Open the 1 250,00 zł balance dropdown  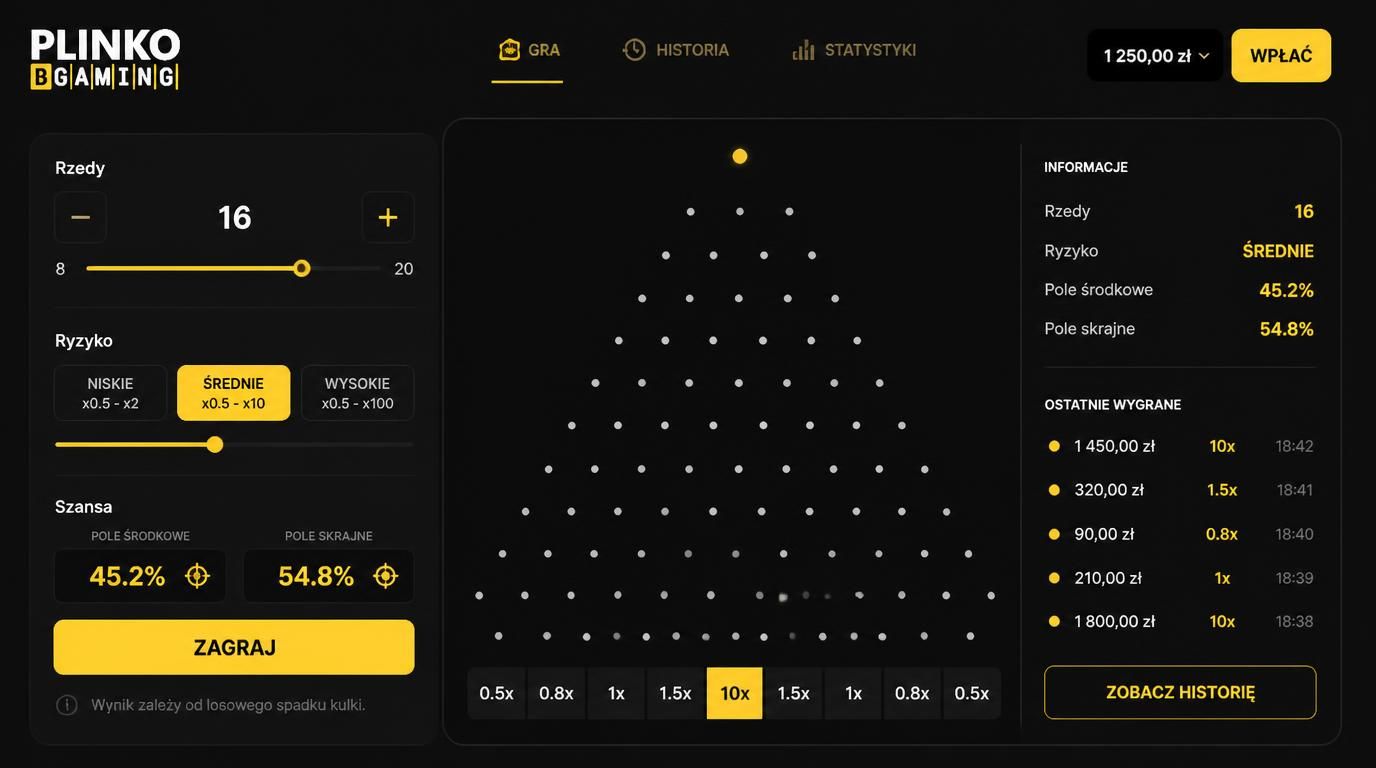point(1155,55)
